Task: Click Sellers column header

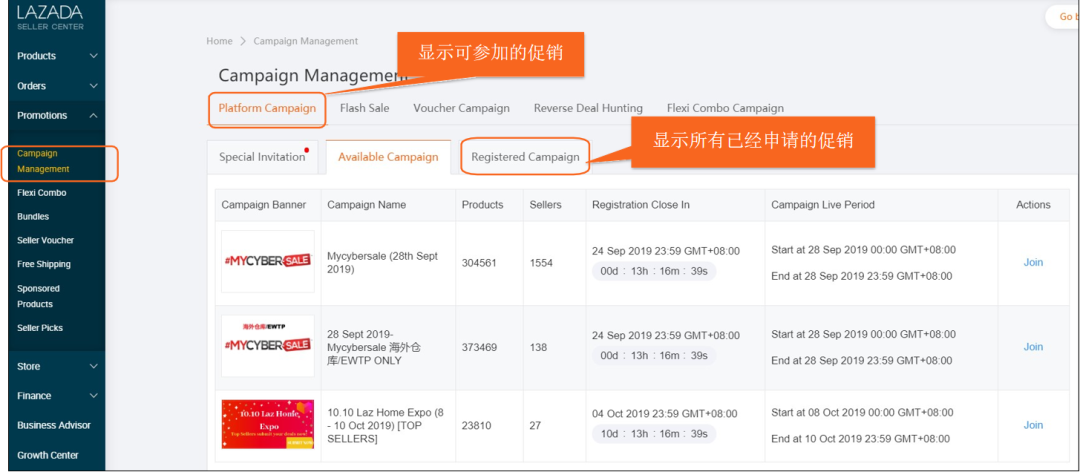Action: point(546,205)
